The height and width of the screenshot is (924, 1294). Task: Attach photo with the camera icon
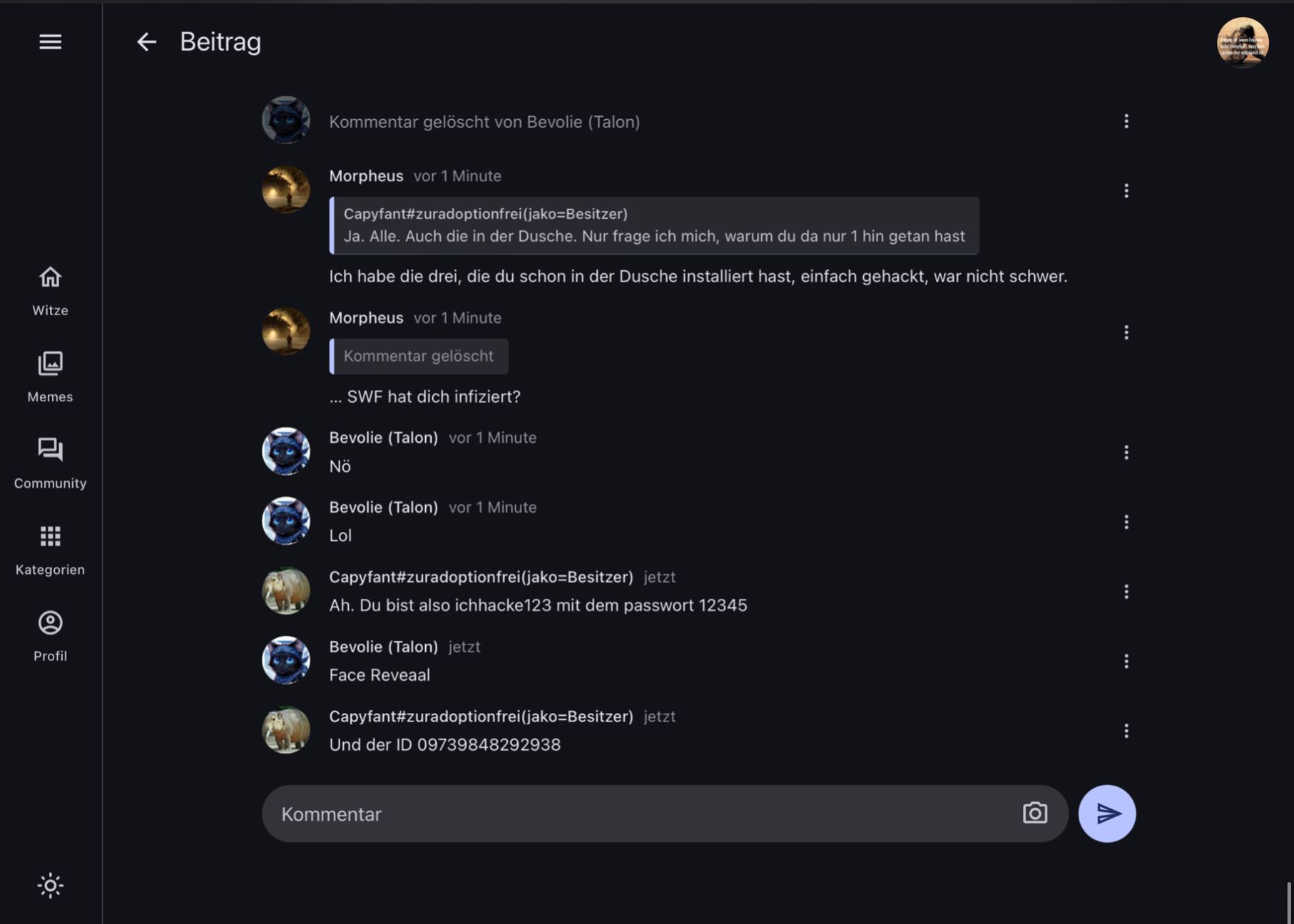pos(1034,813)
